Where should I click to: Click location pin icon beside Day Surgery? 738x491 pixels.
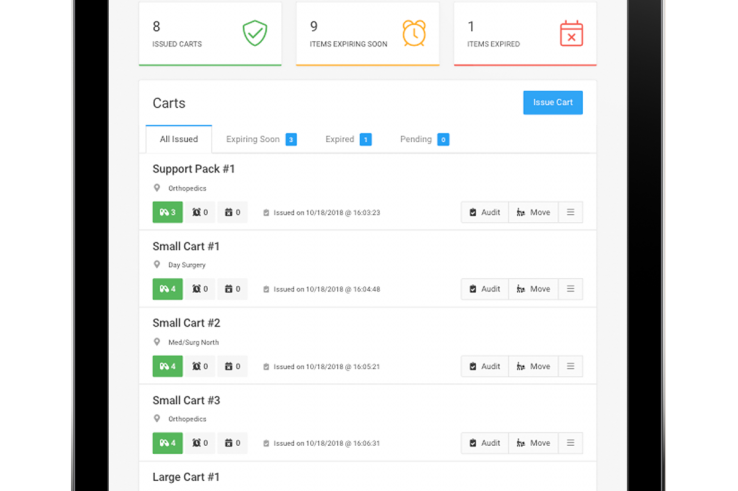click(157, 265)
